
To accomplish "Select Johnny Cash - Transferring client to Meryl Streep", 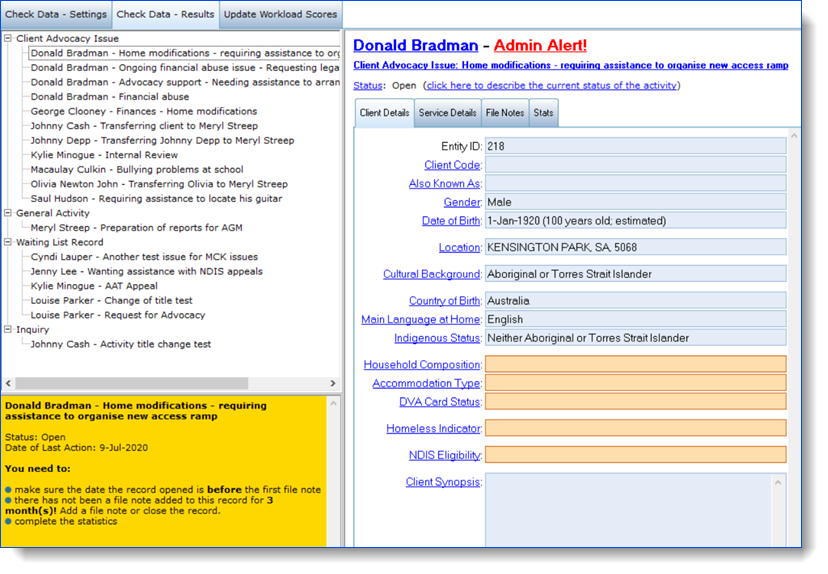I will click(144, 126).
